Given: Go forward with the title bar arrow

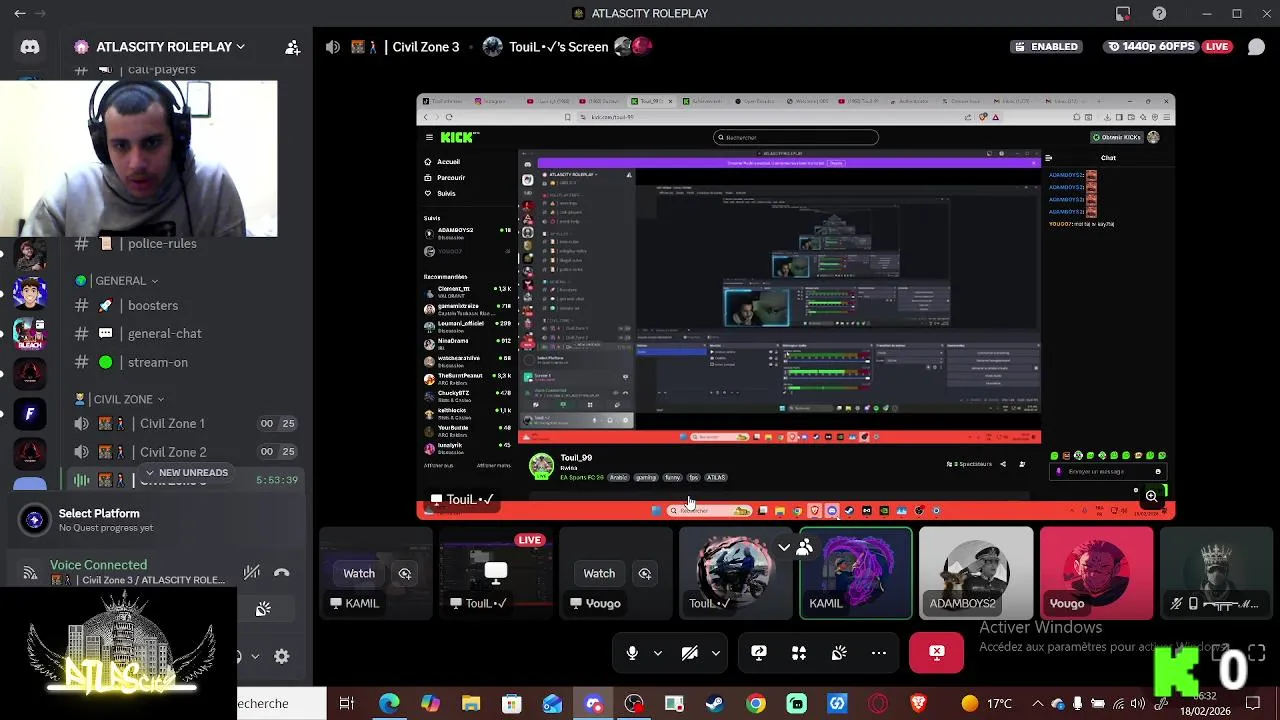Looking at the screenshot, I should pos(40,13).
